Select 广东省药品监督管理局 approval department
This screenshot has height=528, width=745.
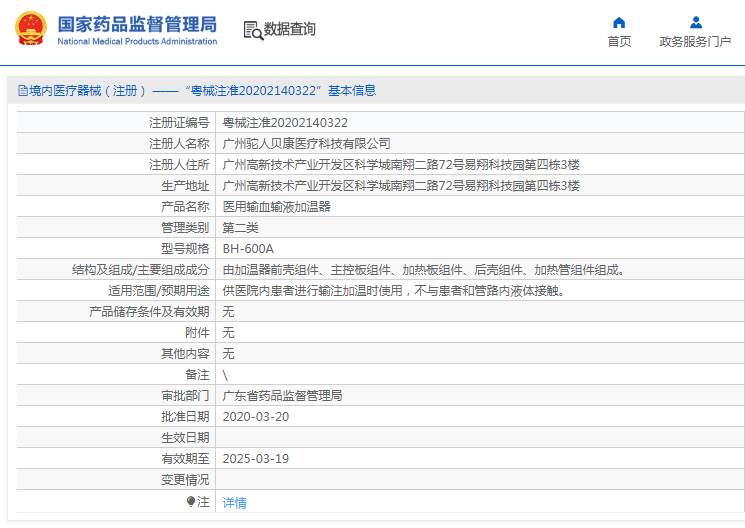[282, 395]
